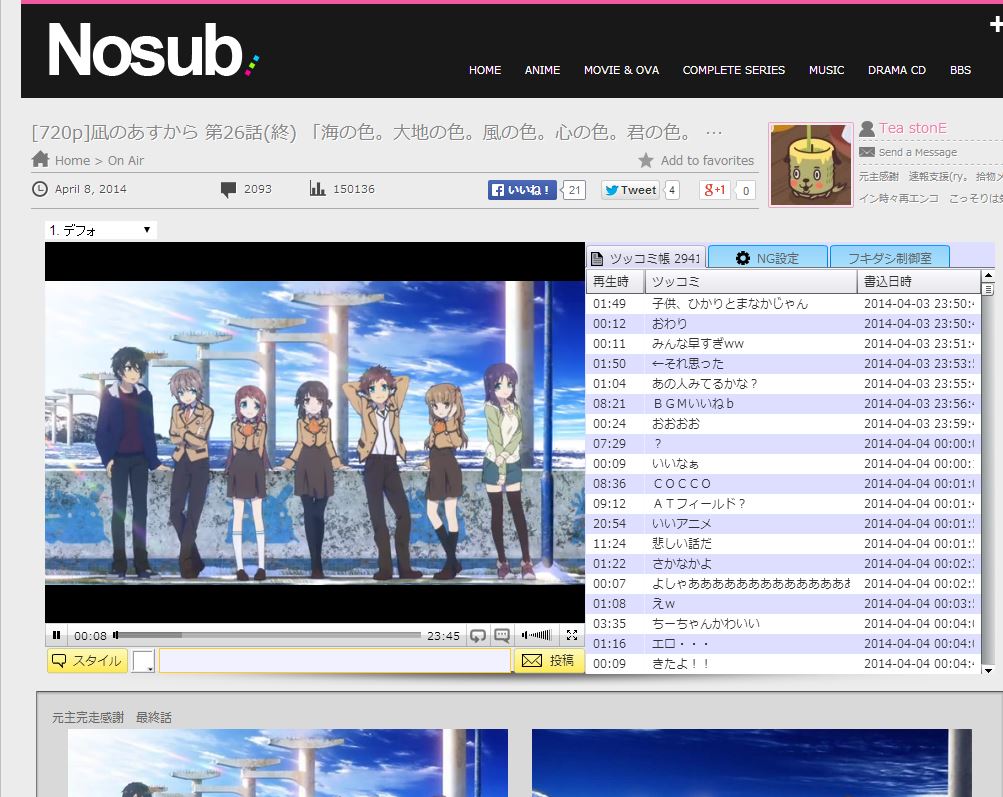This screenshot has height=797, width=1003.
Task: Click the video seek progress bar
Action: pos(269,635)
